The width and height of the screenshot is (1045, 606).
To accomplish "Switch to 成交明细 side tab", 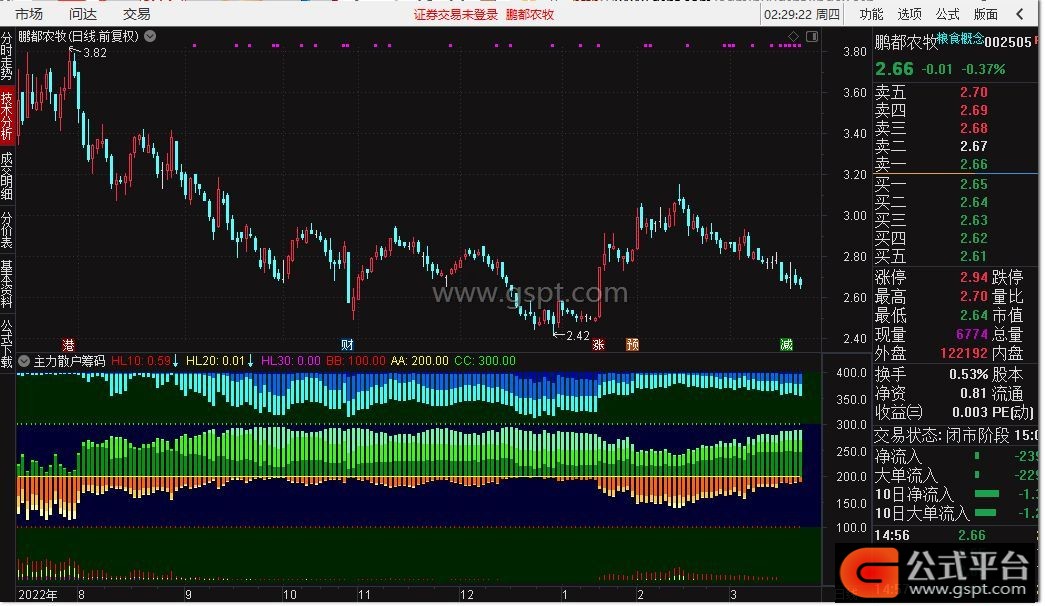I will (x=7, y=176).
